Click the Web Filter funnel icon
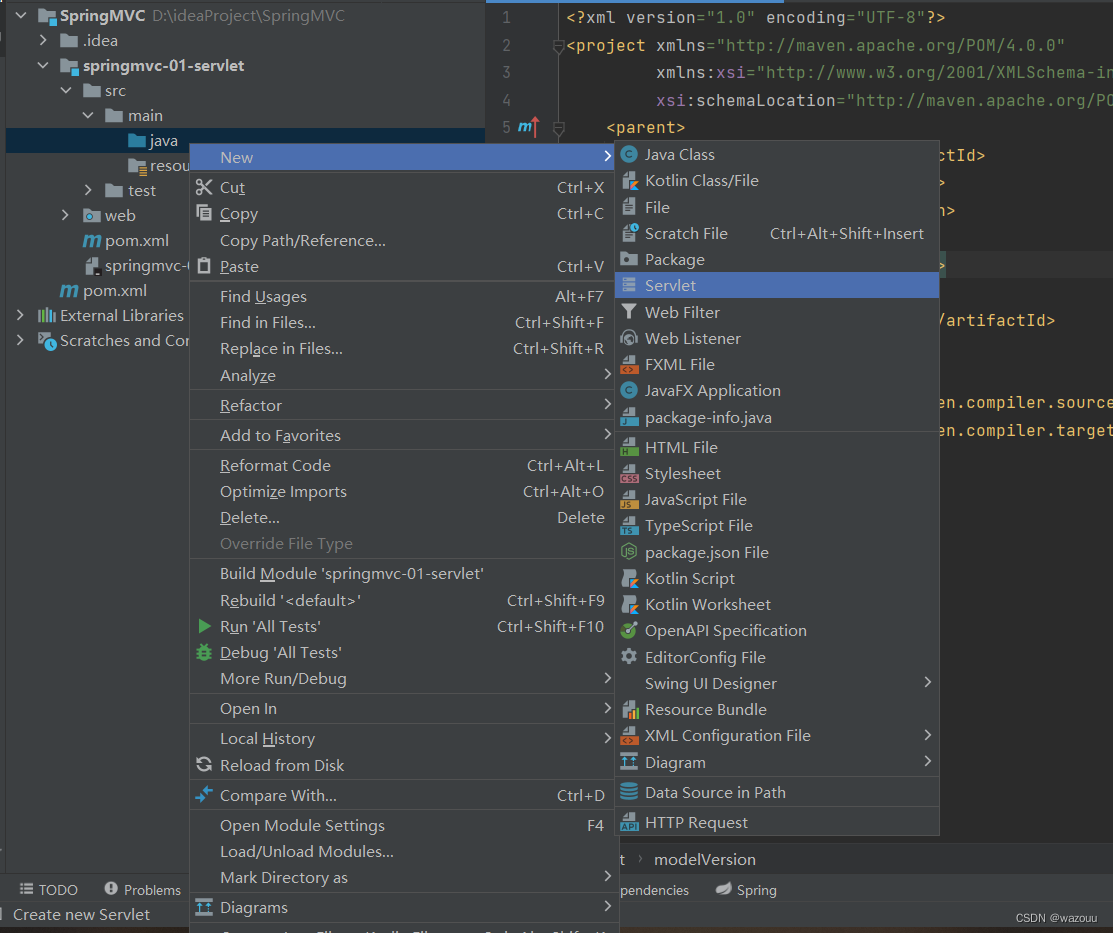1113x933 pixels. (x=629, y=312)
